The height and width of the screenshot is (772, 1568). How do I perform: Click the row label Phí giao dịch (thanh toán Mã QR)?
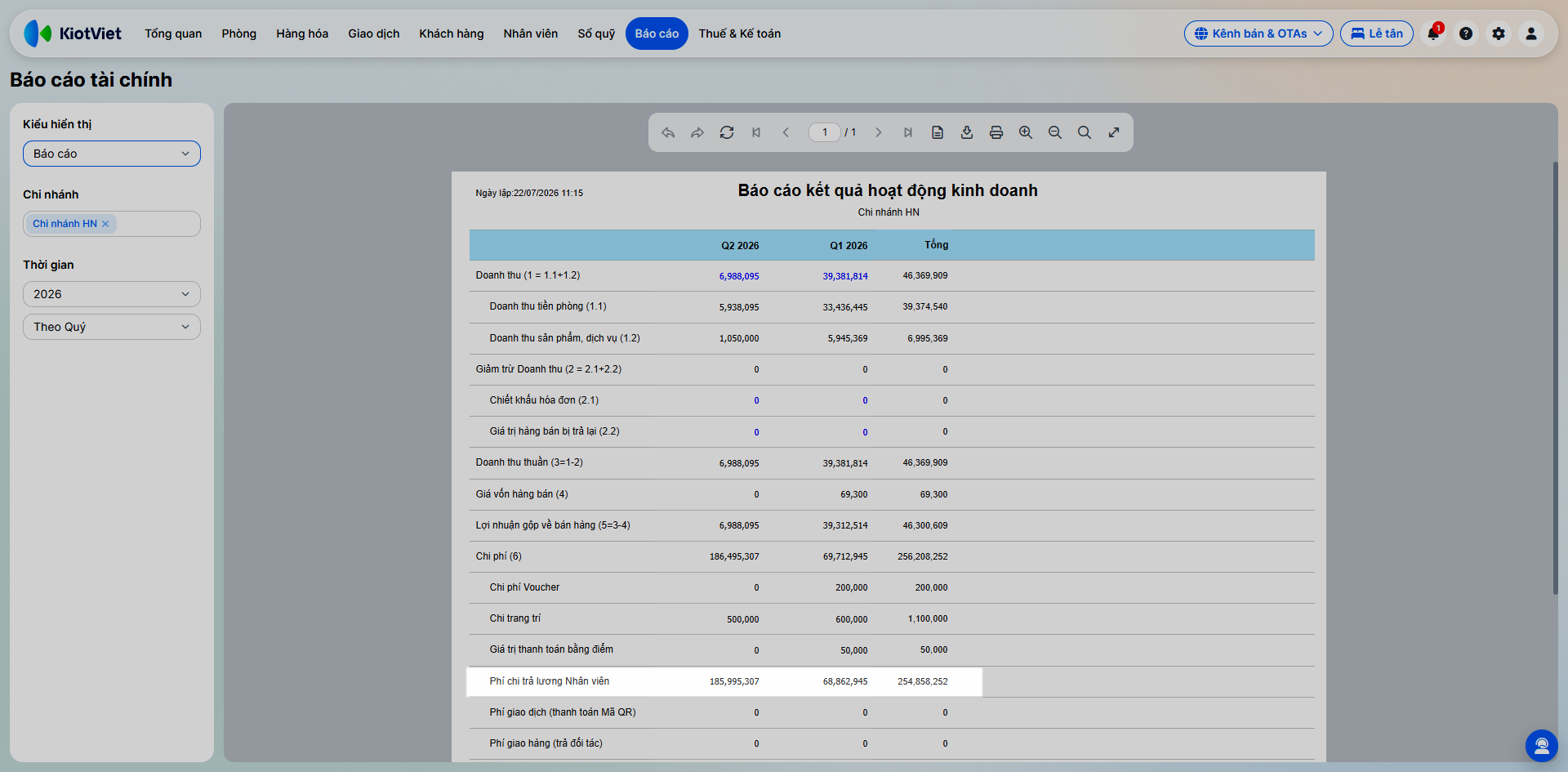(563, 712)
